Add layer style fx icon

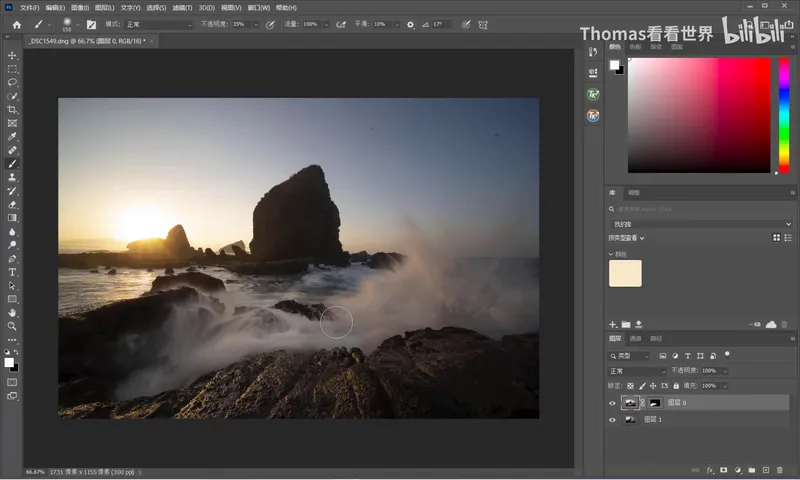710,470
